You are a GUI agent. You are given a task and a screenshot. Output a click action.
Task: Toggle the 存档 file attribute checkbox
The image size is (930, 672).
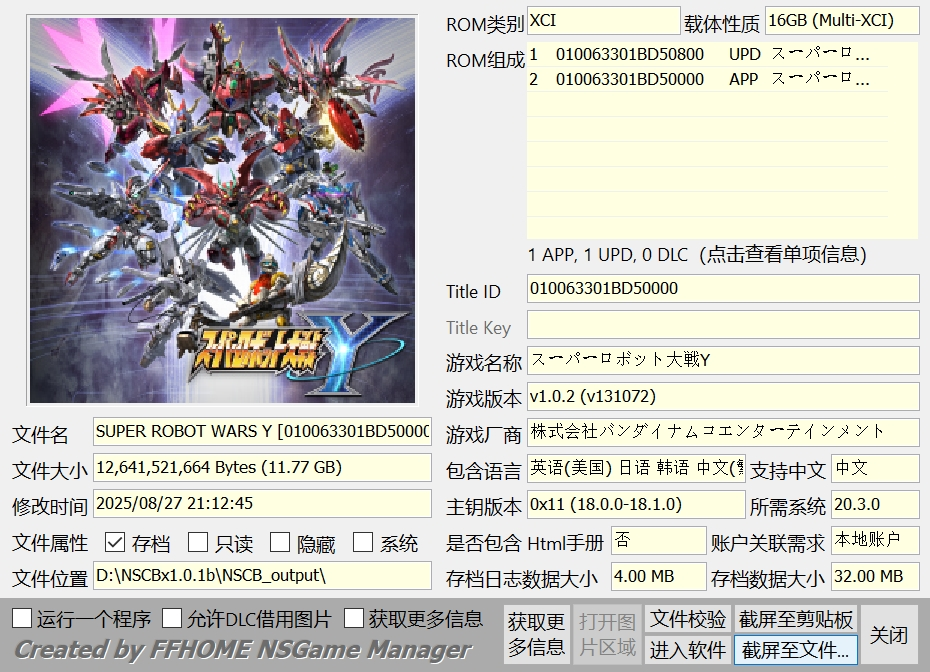115,542
